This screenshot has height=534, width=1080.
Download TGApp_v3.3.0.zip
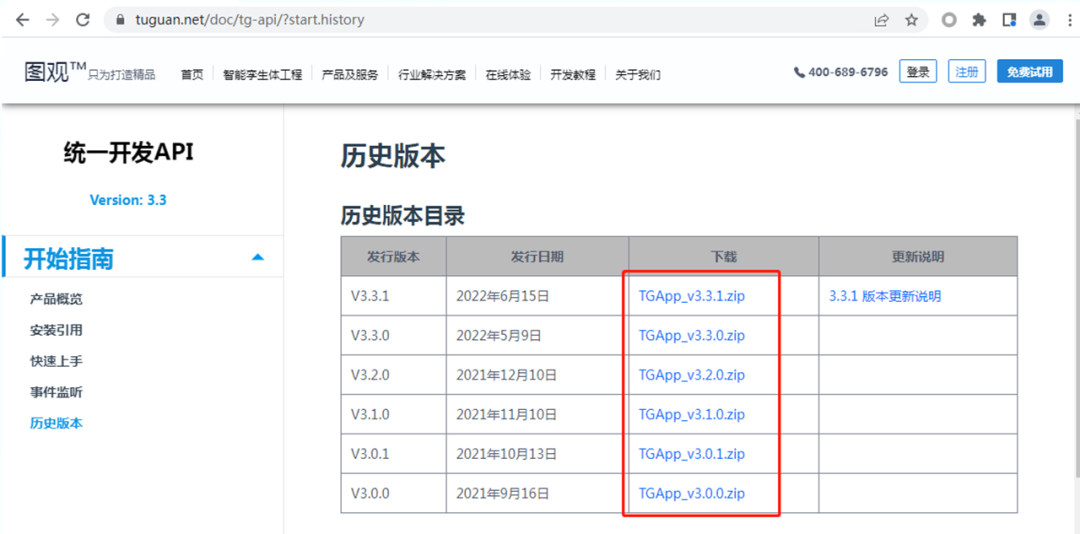pos(692,336)
